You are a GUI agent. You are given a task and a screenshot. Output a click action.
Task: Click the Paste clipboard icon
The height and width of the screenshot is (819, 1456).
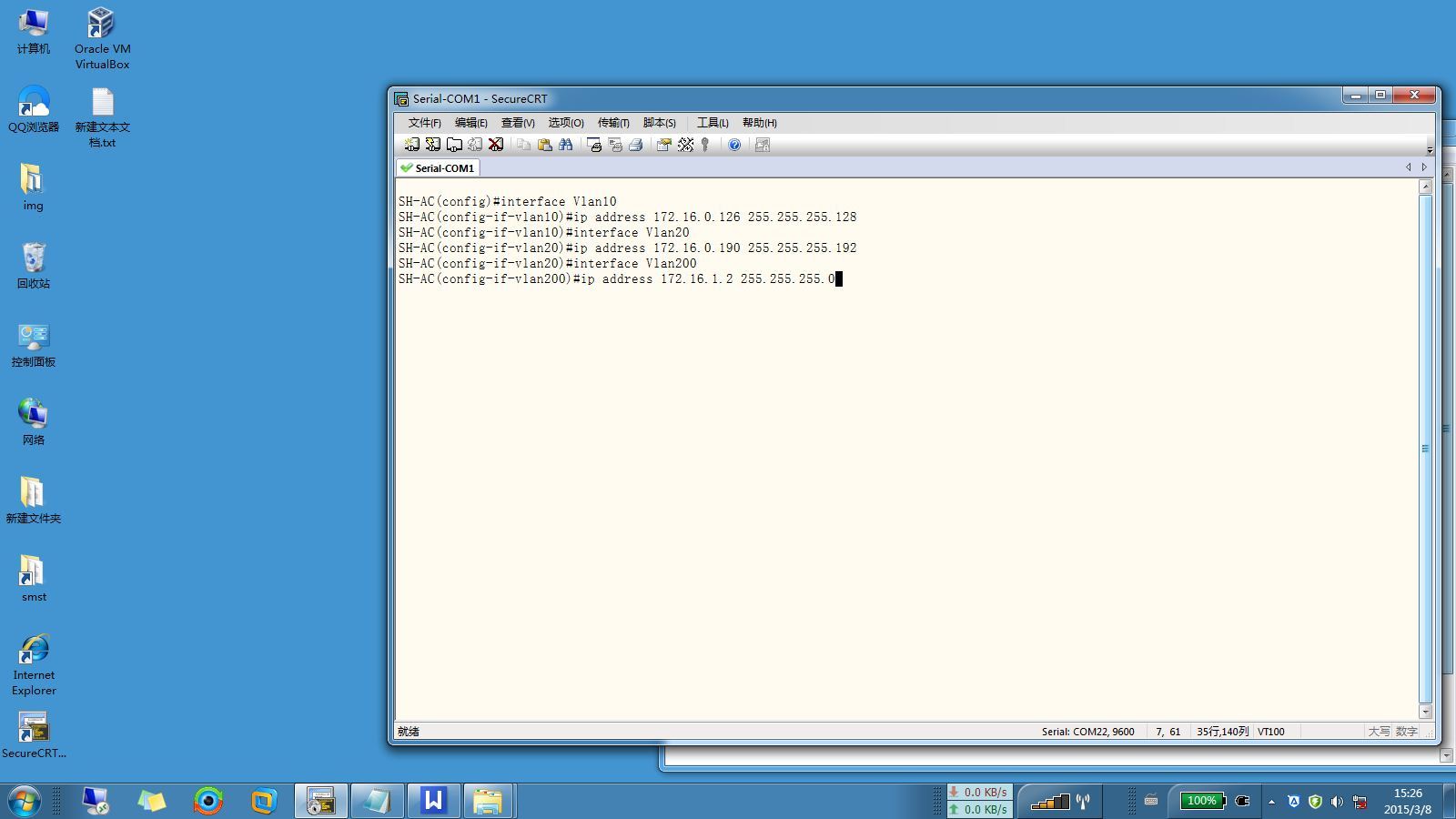click(x=544, y=145)
